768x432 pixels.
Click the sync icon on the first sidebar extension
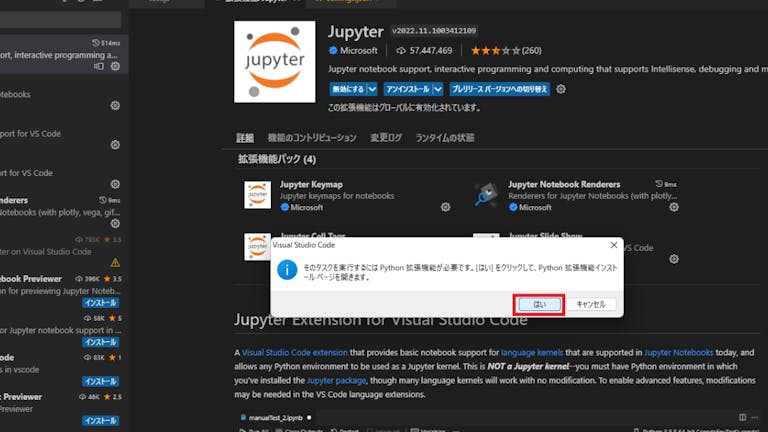point(98,66)
